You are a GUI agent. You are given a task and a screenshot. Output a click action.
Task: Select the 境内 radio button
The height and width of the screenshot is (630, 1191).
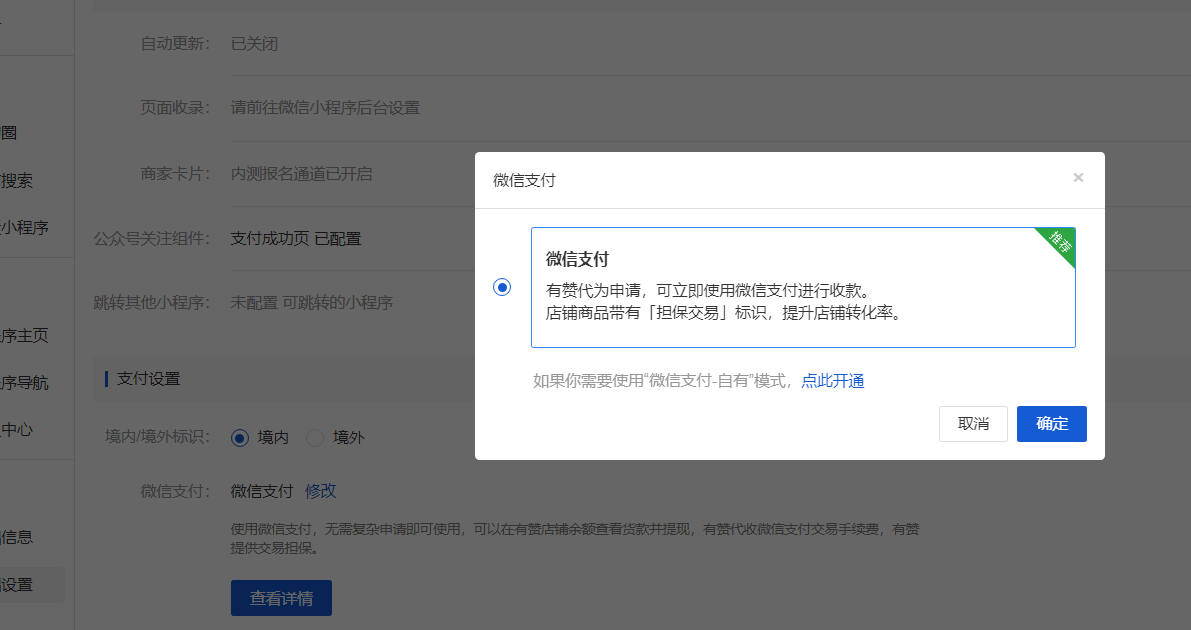(240, 438)
